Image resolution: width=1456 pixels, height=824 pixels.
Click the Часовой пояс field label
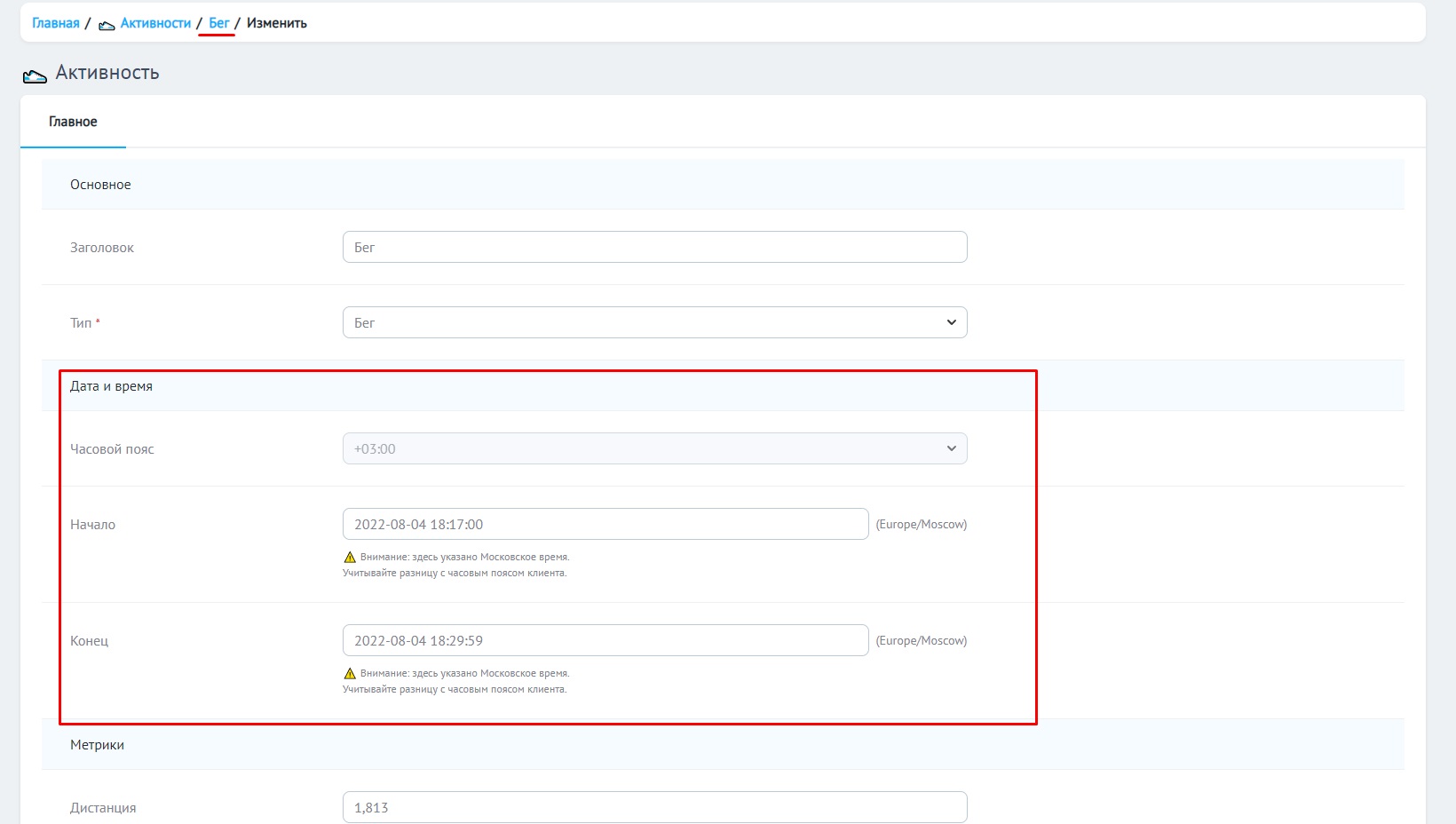click(112, 449)
